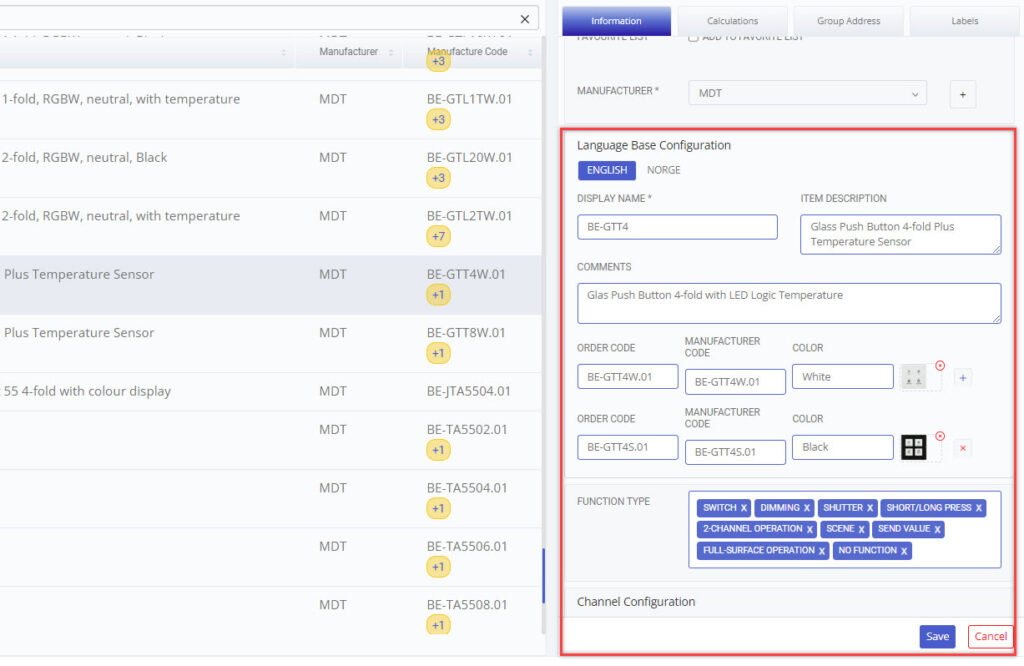This screenshot has height=666, width=1024.
Task: Edit the BE-GTT4S.01 order code field
Action: (x=628, y=447)
